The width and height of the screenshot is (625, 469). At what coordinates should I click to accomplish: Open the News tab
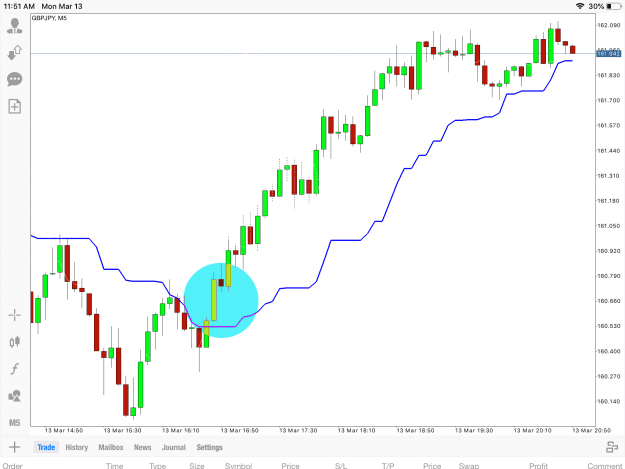(142, 447)
